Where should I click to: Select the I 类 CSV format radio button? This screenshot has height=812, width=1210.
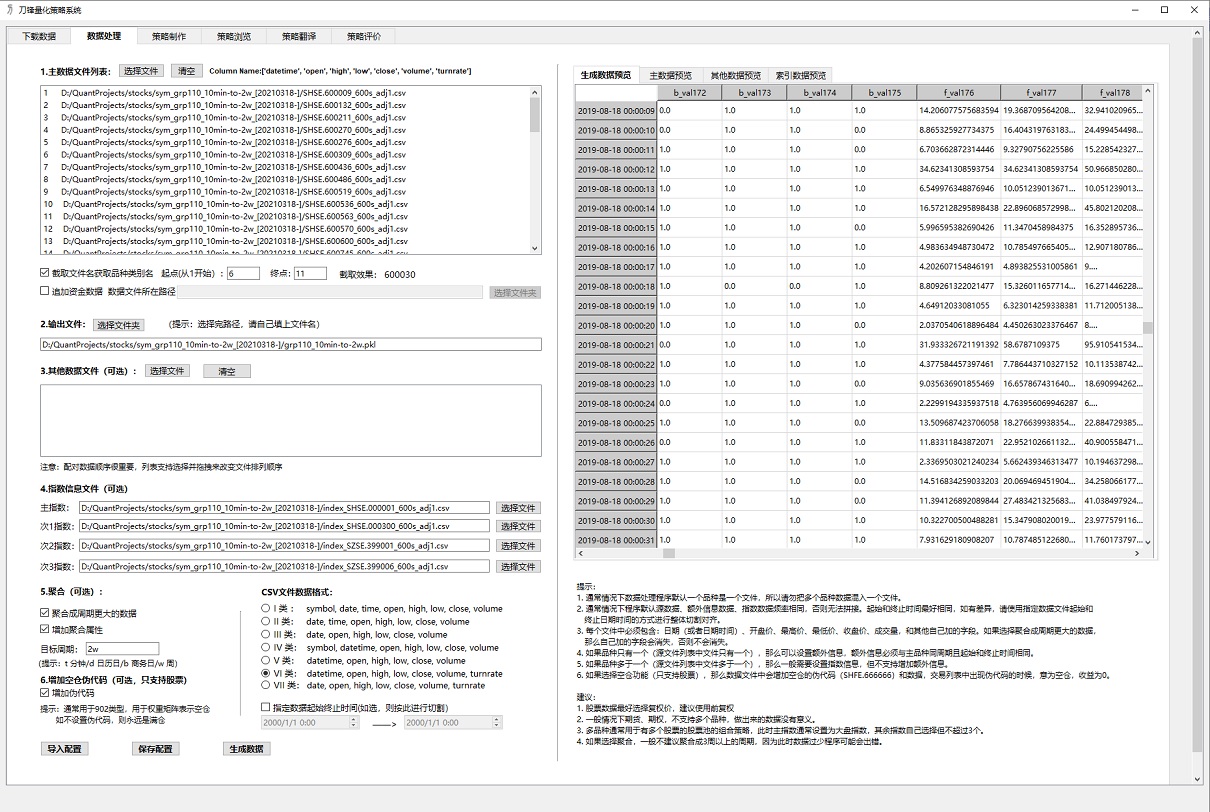[265, 608]
